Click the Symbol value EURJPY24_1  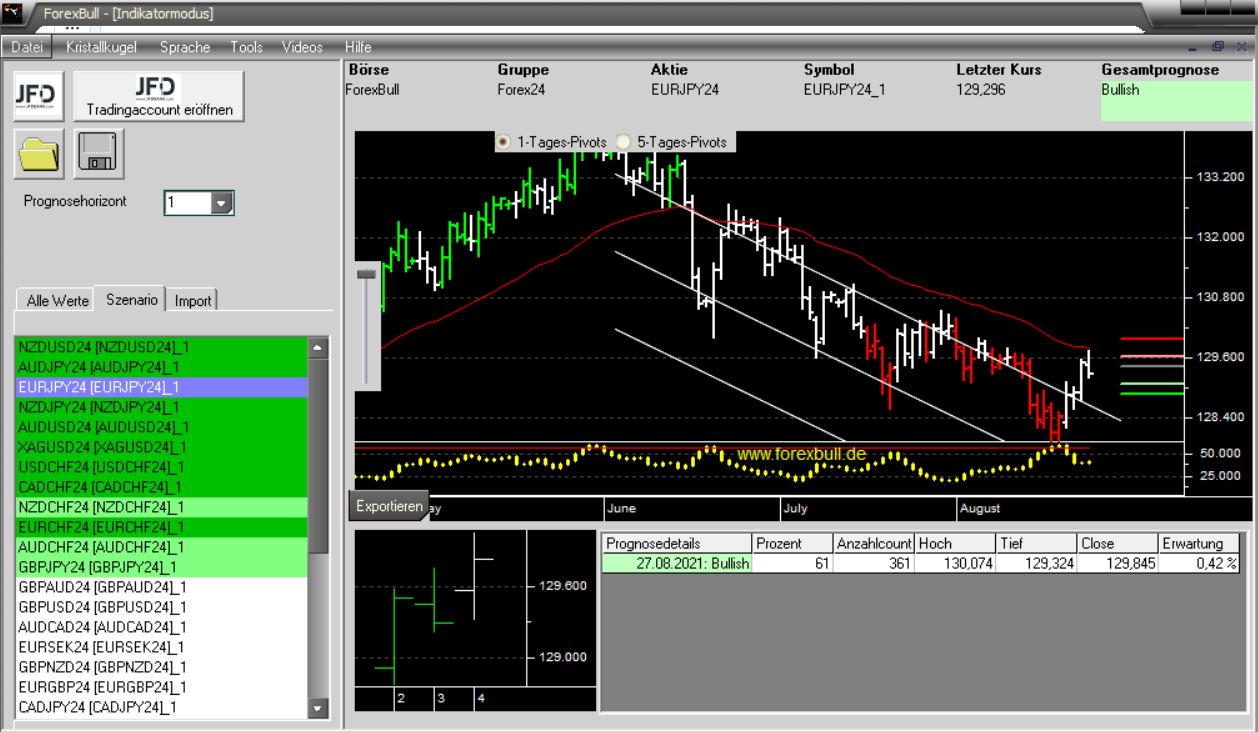[845, 89]
